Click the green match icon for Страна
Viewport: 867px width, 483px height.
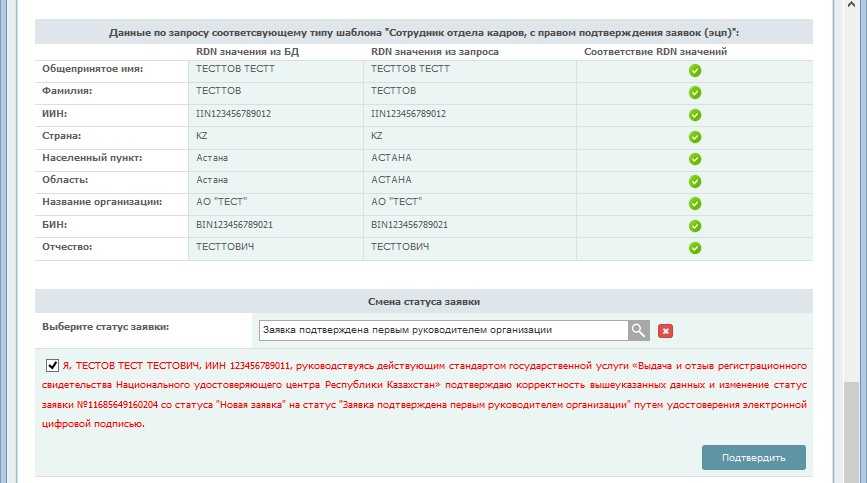[x=694, y=137]
